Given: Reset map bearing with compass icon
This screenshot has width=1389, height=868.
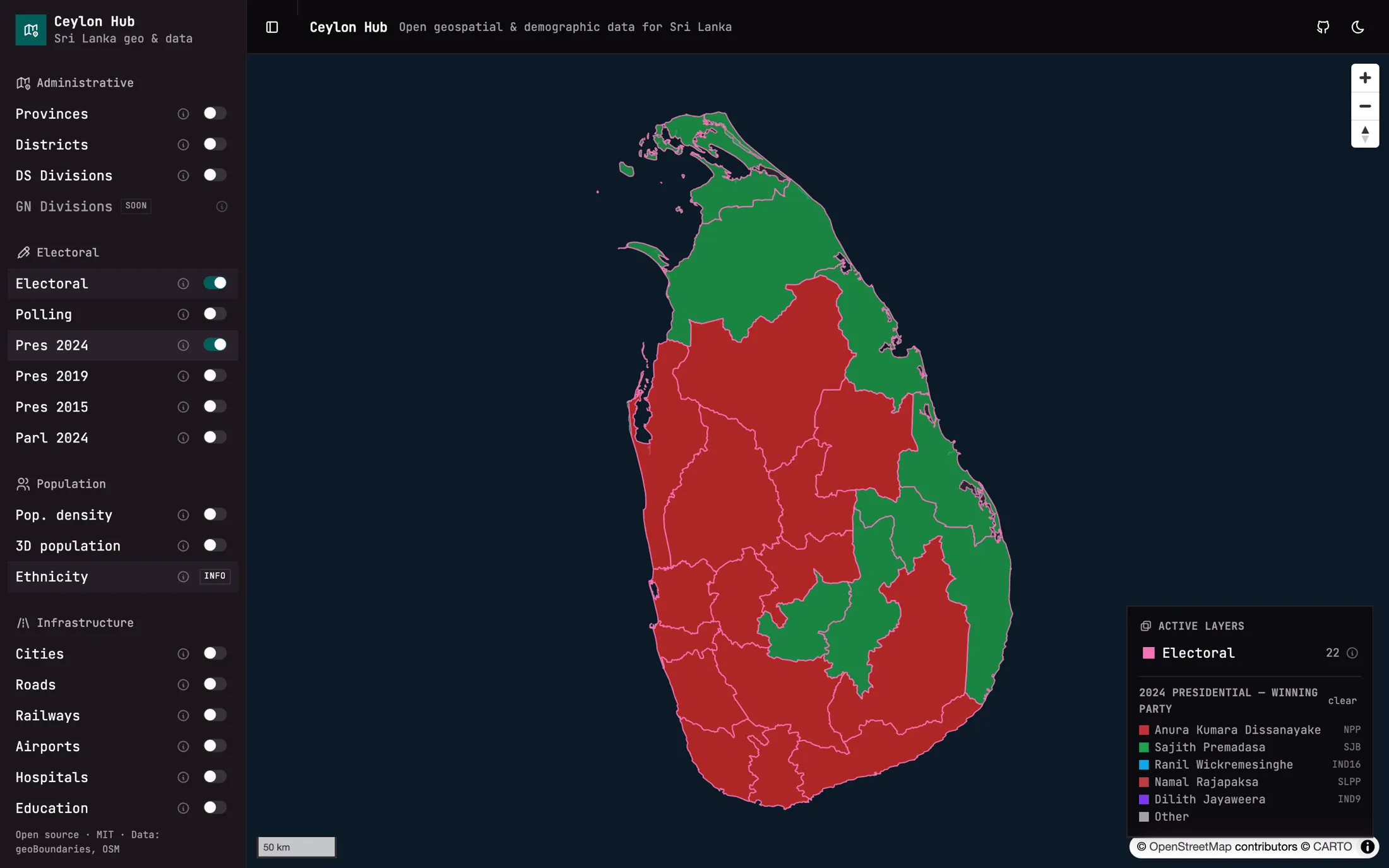Looking at the screenshot, I should (1365, 134).
